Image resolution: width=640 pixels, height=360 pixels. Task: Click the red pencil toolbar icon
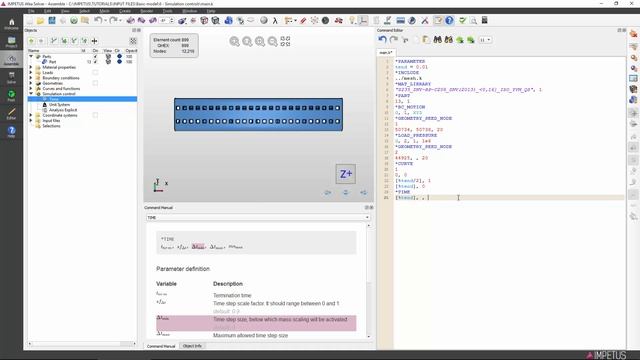303,20
